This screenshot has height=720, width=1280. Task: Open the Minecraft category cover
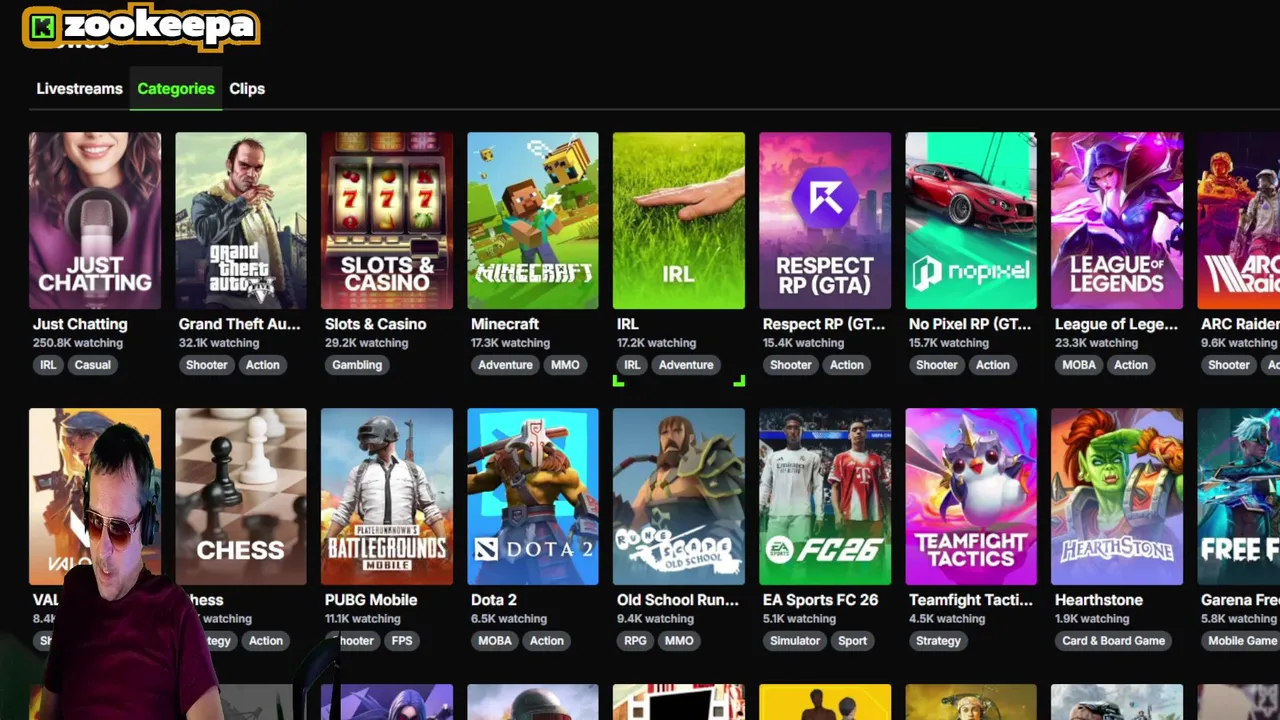tap(533, 220)
